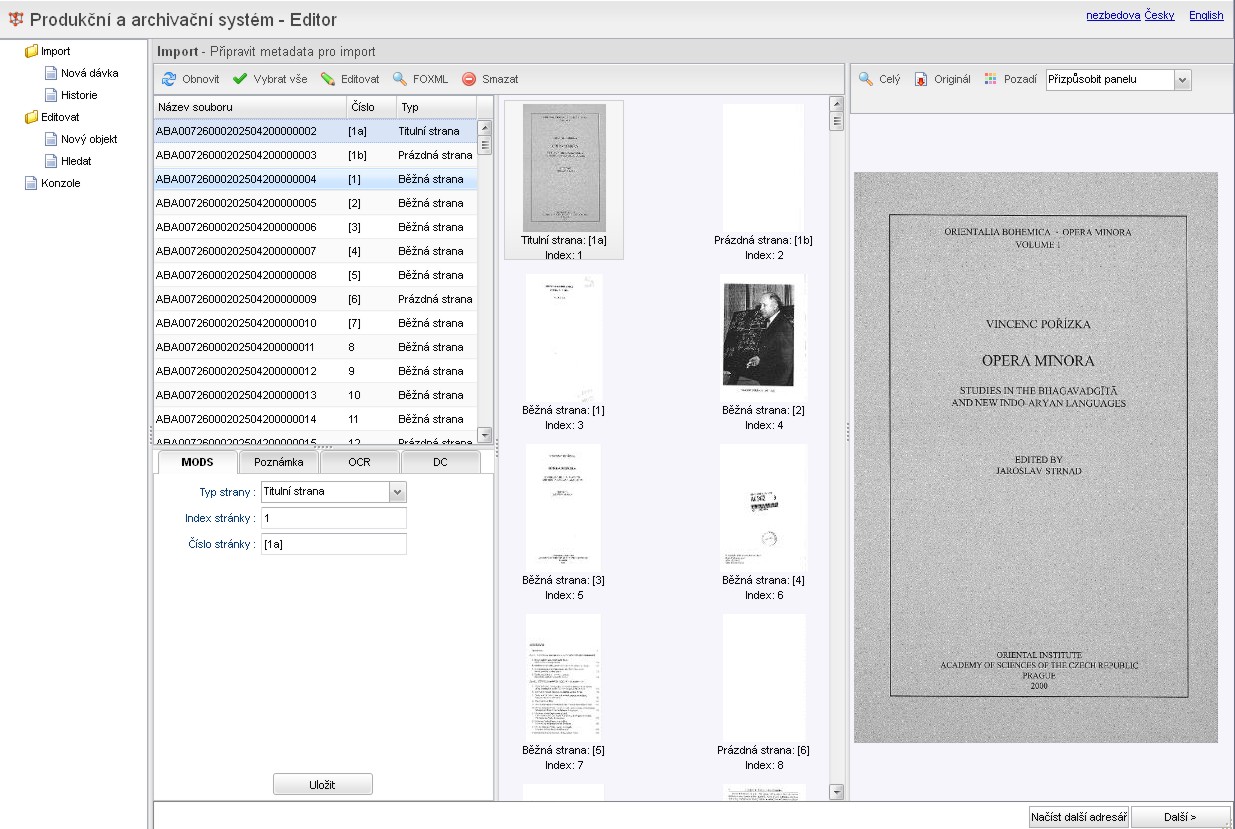Click the Editovat folder icon in tree
Viewport: 1235px width, 829px height.
(x=31, y=117)
